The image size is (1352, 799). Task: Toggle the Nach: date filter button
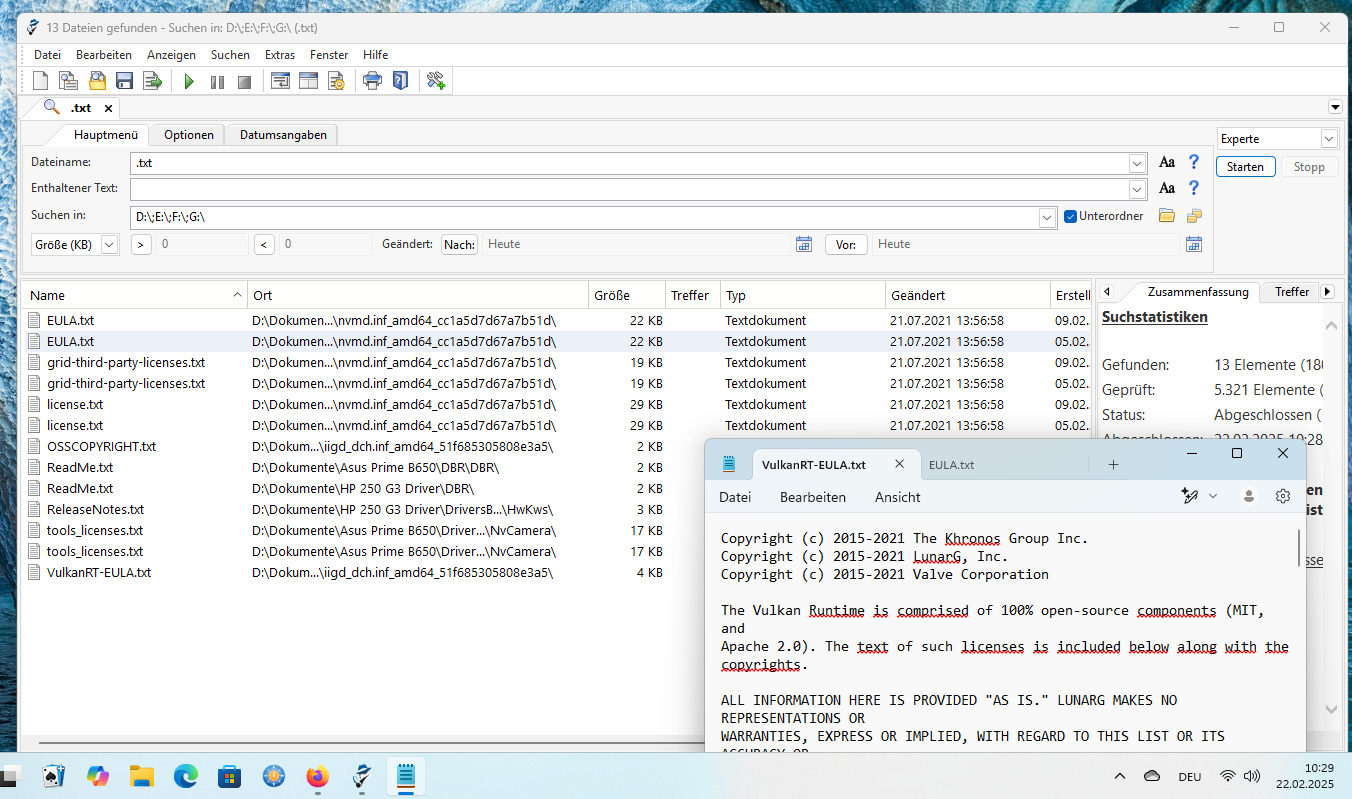point(459,244)
